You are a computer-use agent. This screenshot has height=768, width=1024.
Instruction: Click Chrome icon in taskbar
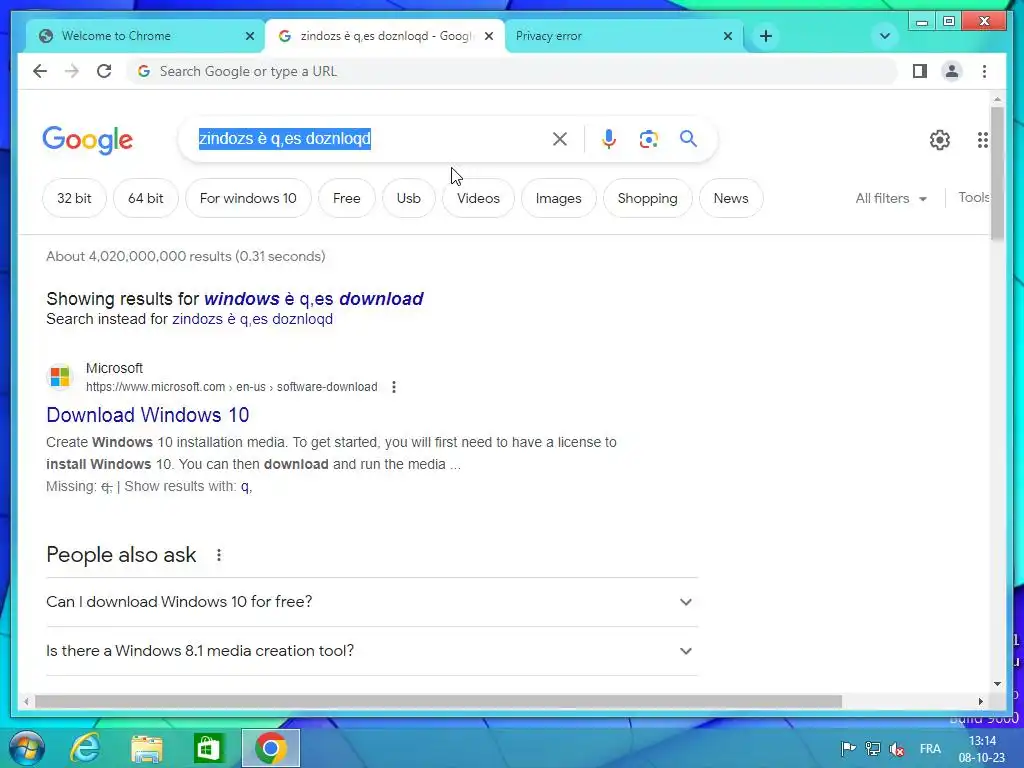(x=270, y=748)
